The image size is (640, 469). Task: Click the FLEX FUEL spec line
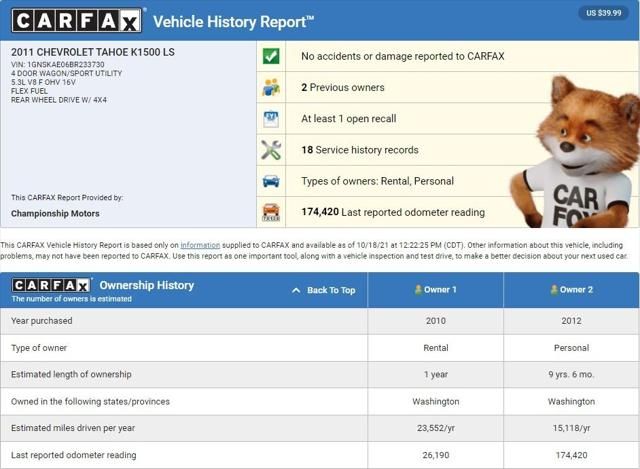pos(29,91)
